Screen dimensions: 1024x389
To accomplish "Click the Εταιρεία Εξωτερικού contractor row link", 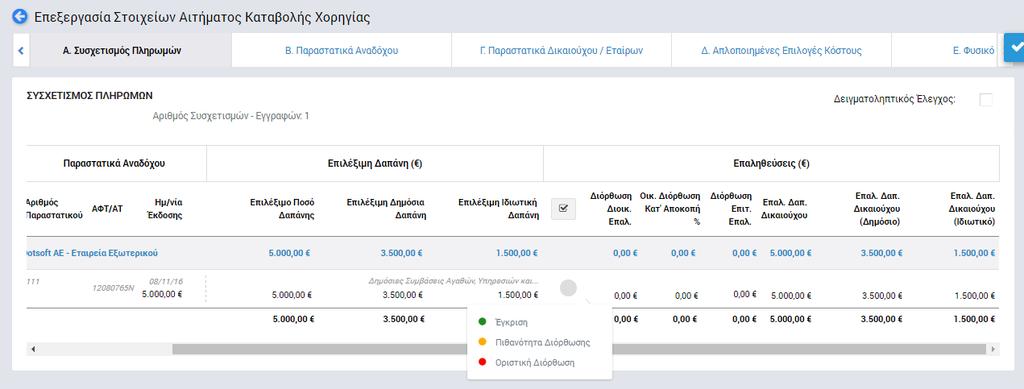I will click(x=91, y=253).
